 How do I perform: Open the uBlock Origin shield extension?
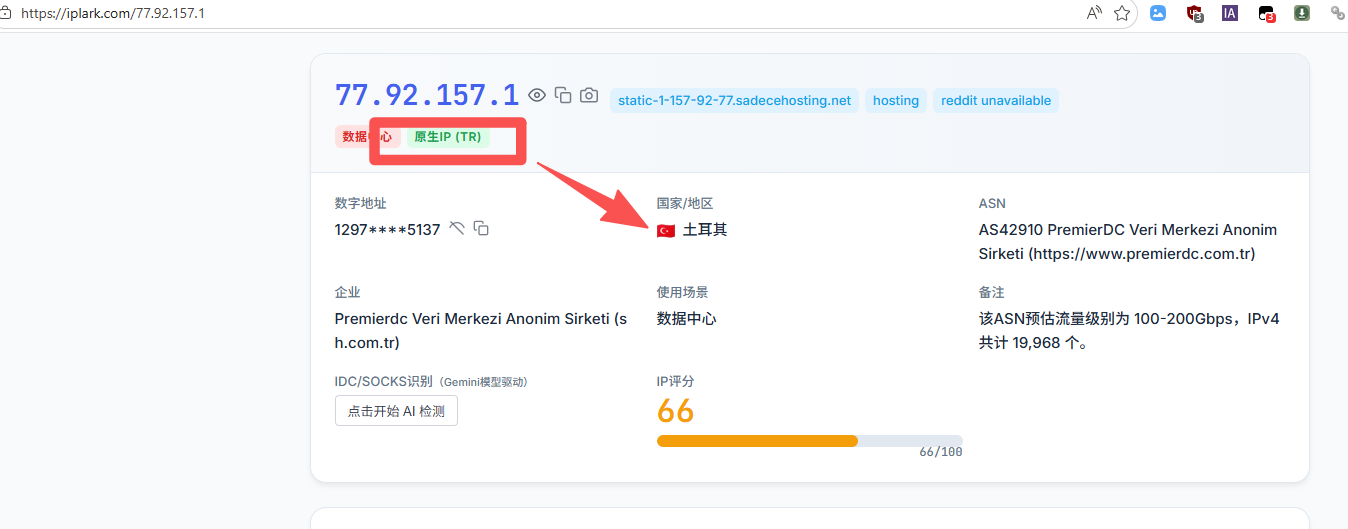[x=1194, y=14]
